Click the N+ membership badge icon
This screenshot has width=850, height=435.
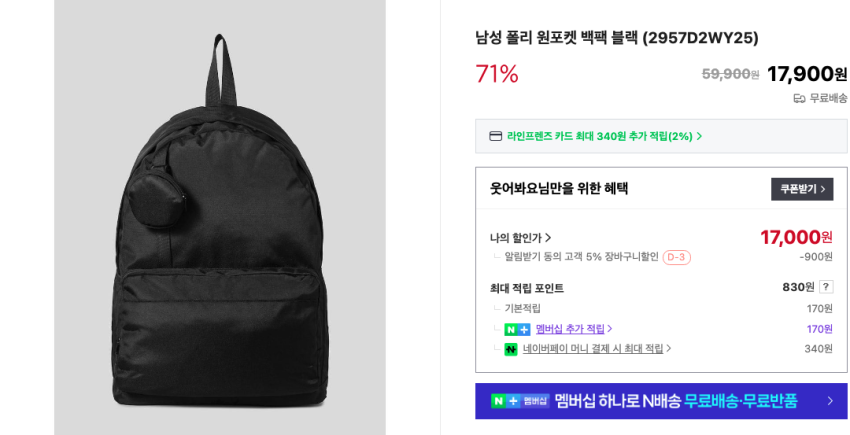517,329
